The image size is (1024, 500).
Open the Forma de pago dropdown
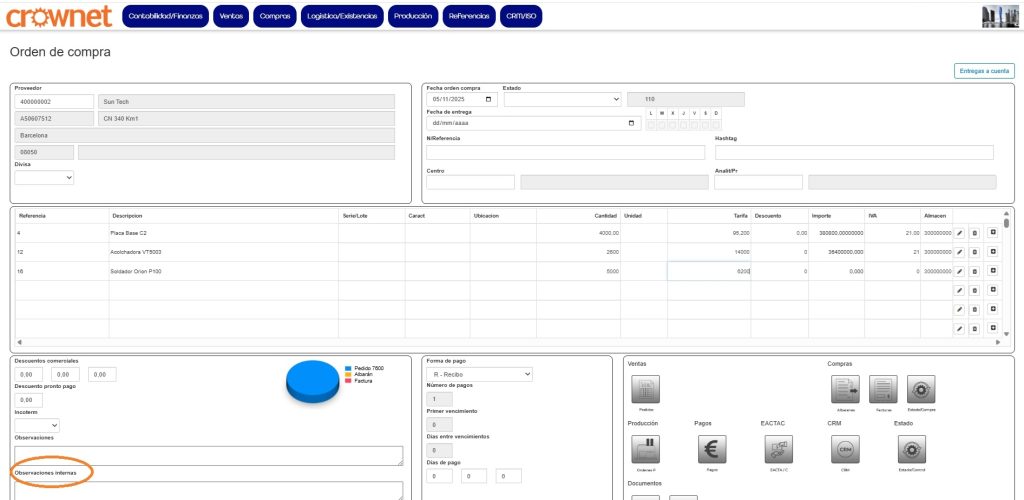[x=479, y=374]
